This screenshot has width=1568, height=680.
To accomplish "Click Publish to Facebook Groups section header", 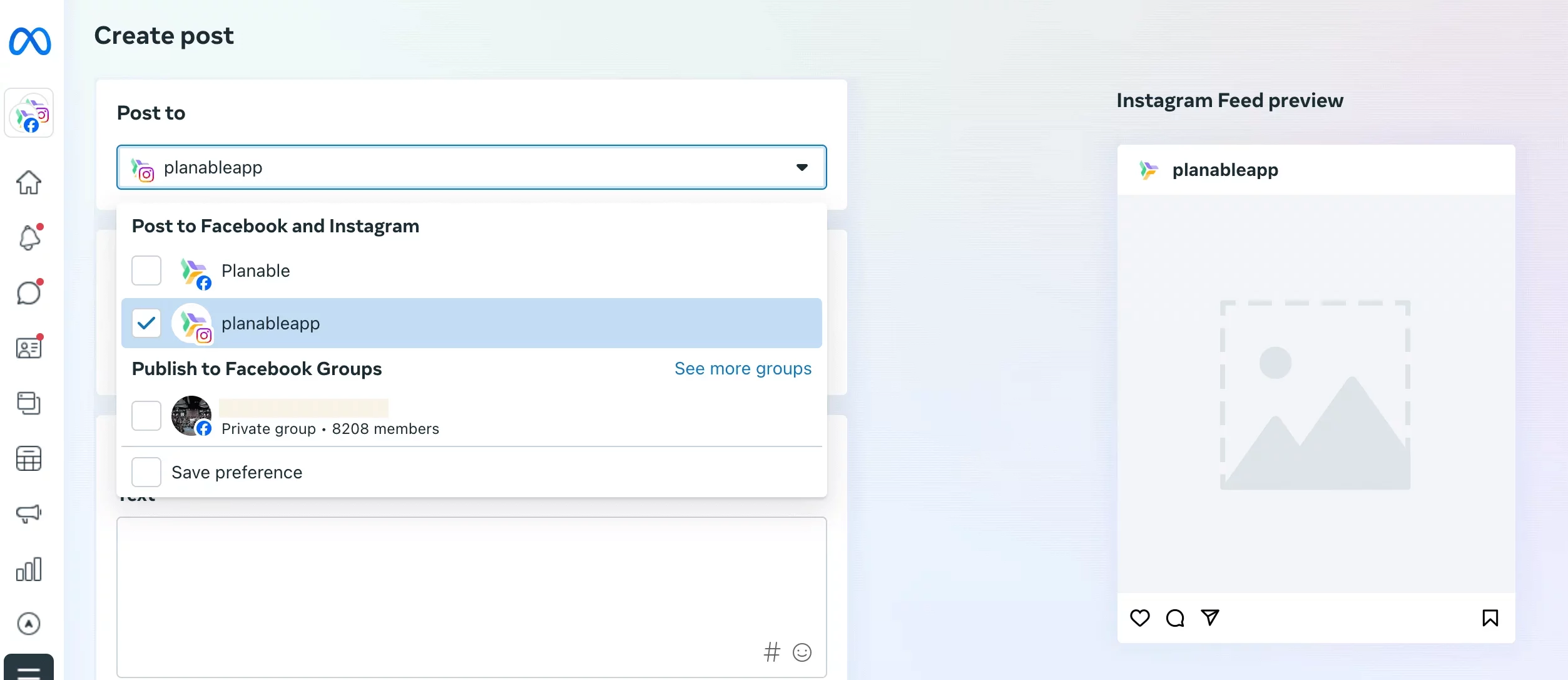I will (257, 369).
